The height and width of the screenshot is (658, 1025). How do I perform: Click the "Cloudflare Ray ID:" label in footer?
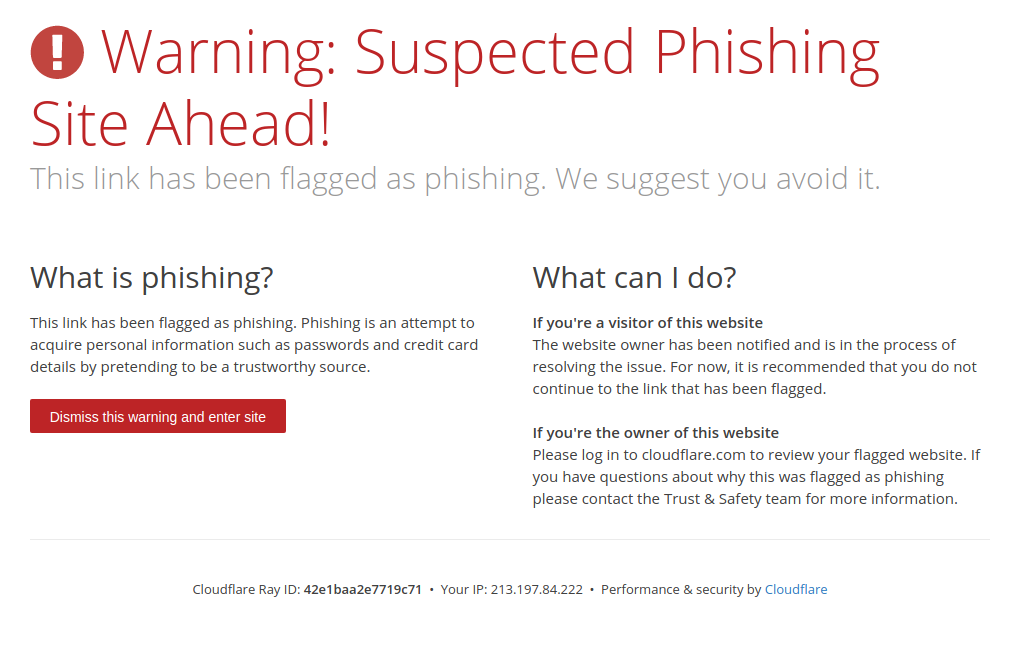pos(246,590)
